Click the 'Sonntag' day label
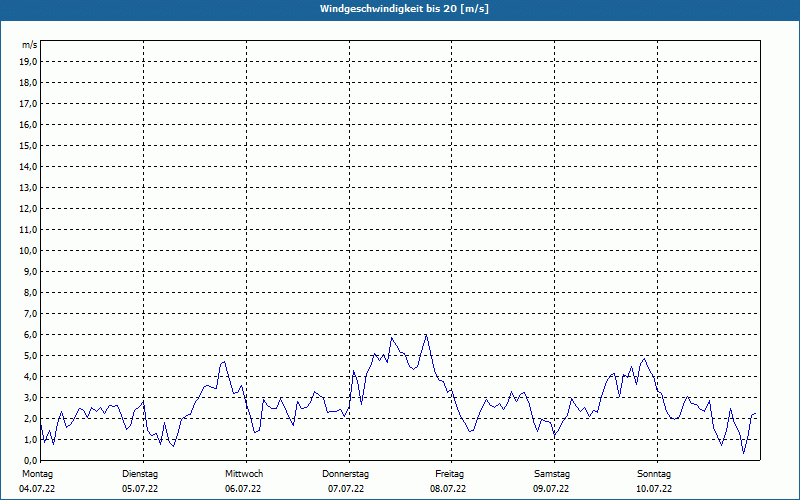The width and height of the screenshot is (800, 500). point(654,474)
